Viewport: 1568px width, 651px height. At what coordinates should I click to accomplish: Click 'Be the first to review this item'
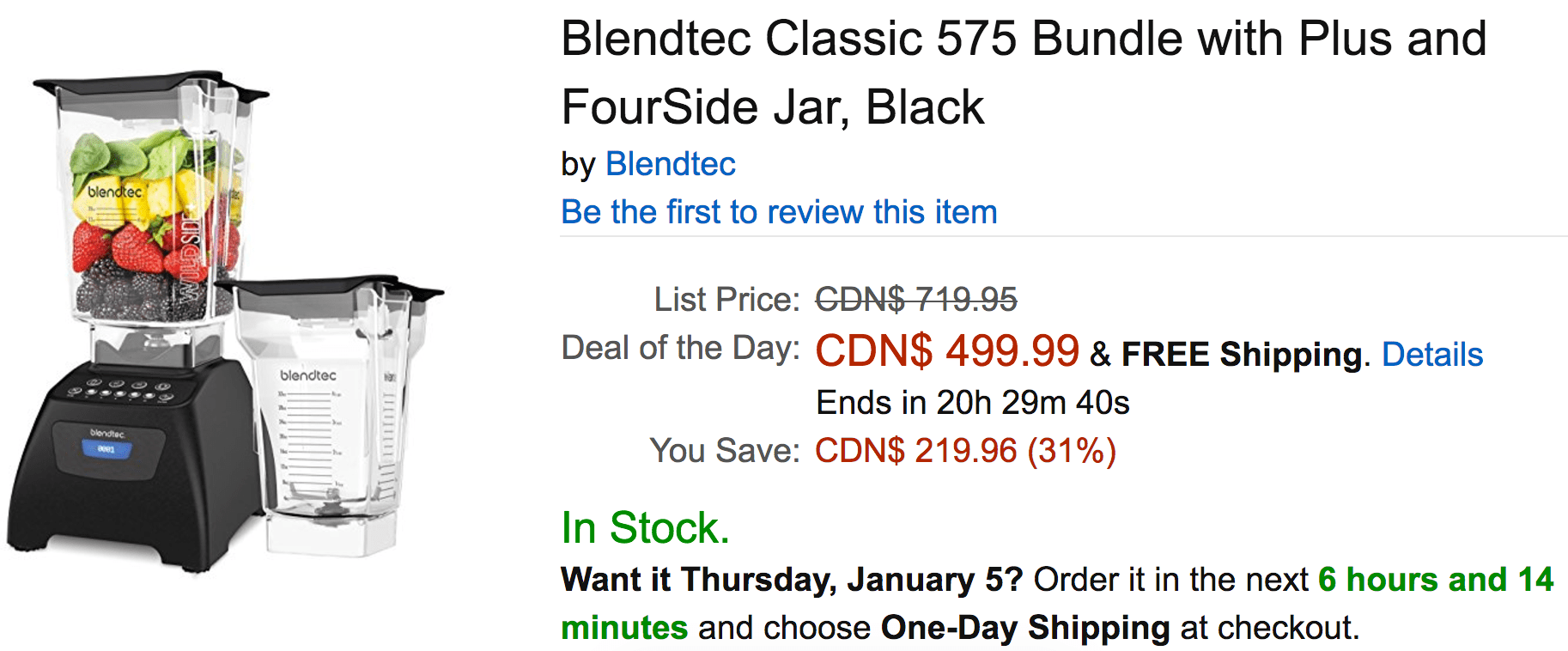(779, 212)
